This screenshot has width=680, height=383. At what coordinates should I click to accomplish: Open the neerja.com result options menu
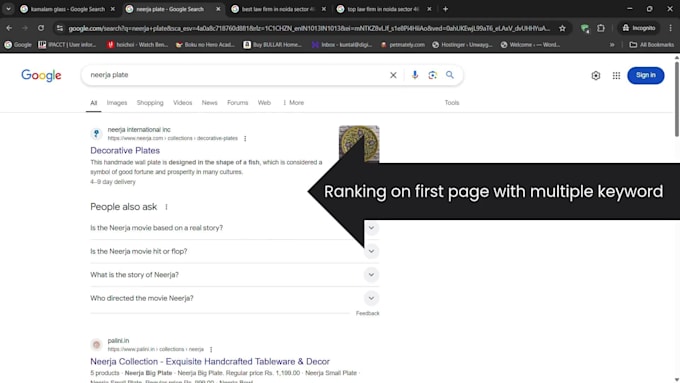pos(245,138)
